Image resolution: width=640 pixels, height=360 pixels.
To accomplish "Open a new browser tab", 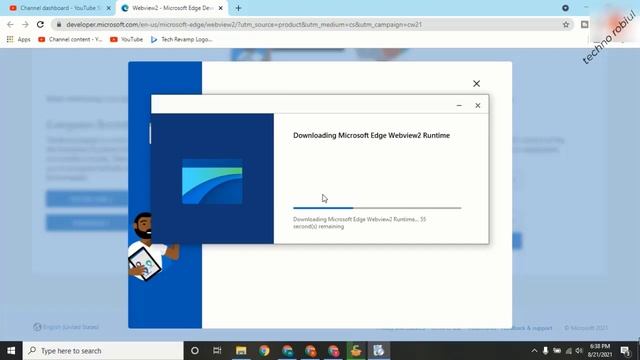I will [238, 8].
